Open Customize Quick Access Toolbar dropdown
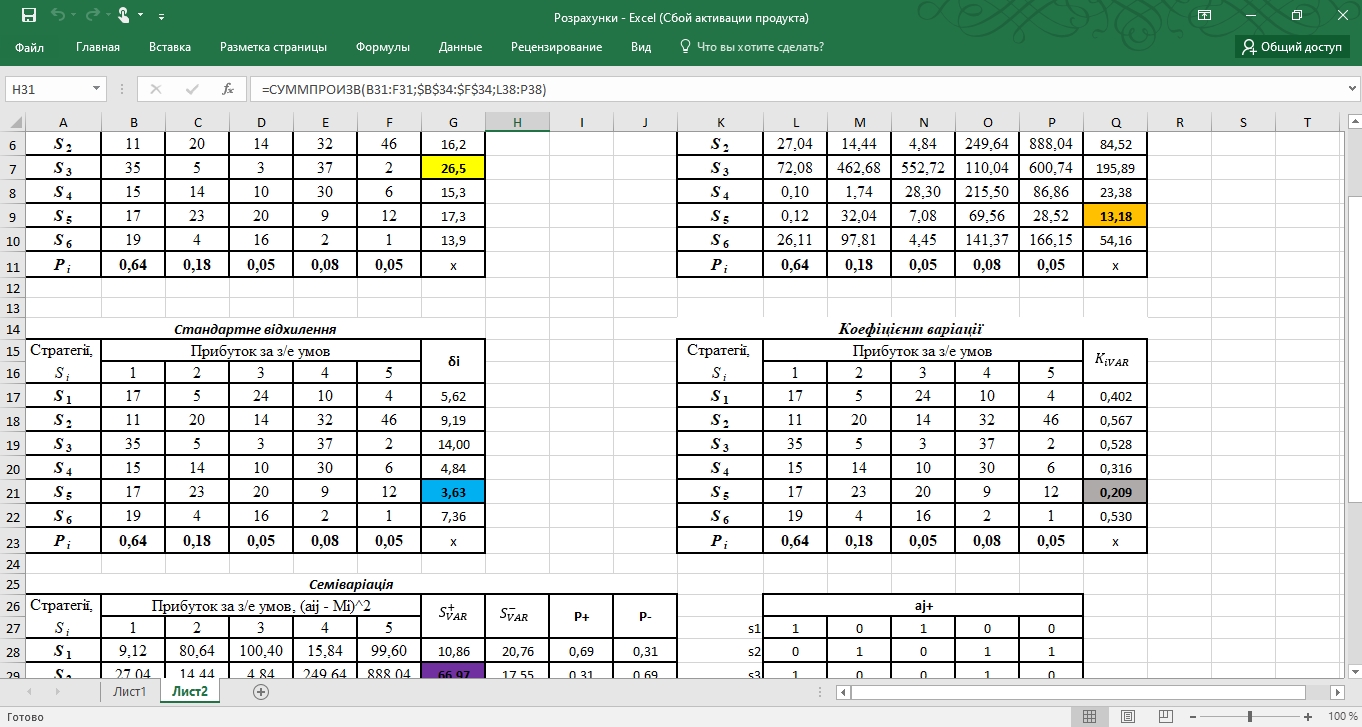 [162, 17]
